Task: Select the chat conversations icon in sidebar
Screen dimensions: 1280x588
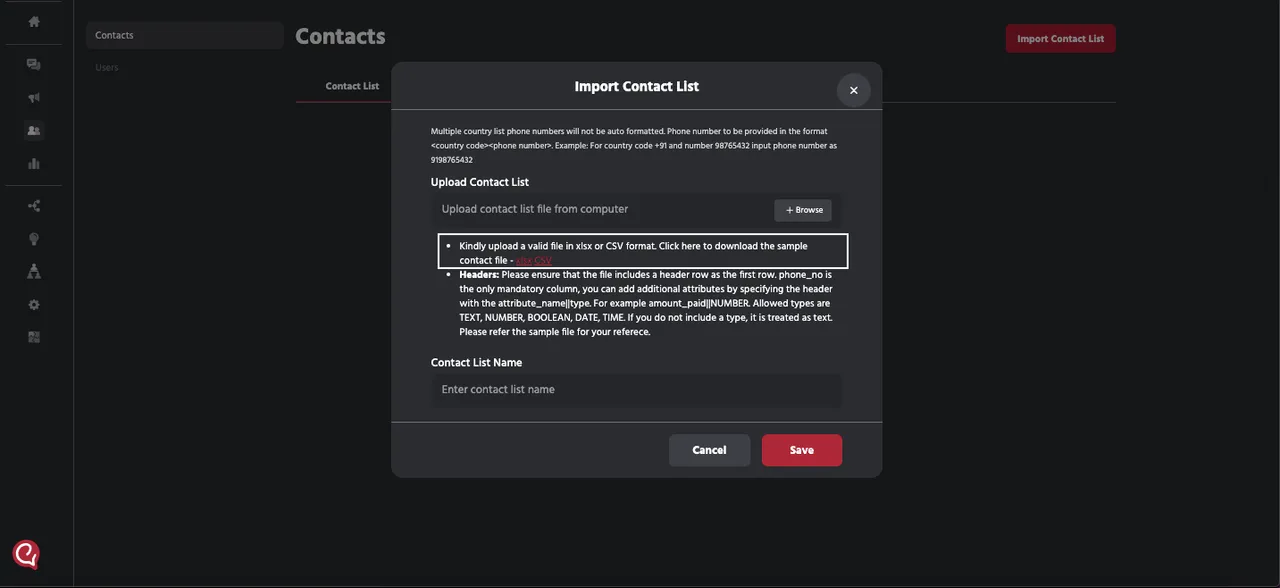Action: (33, 63)
